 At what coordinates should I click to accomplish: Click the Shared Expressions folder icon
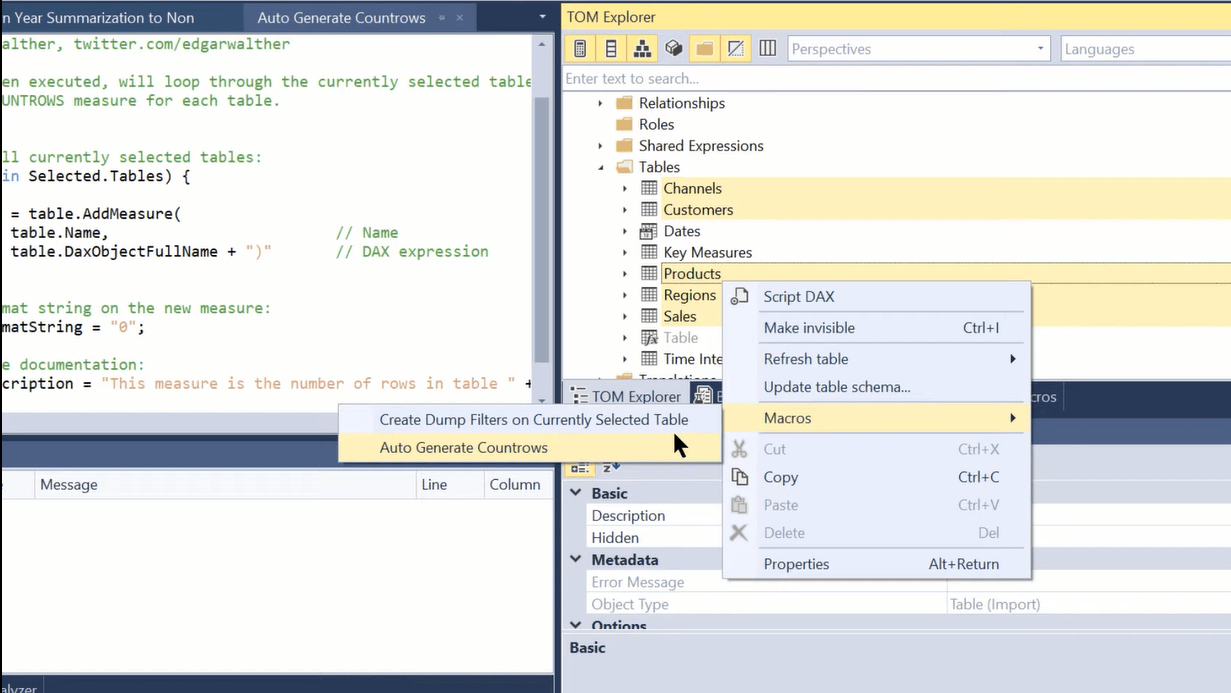point(625,146)
